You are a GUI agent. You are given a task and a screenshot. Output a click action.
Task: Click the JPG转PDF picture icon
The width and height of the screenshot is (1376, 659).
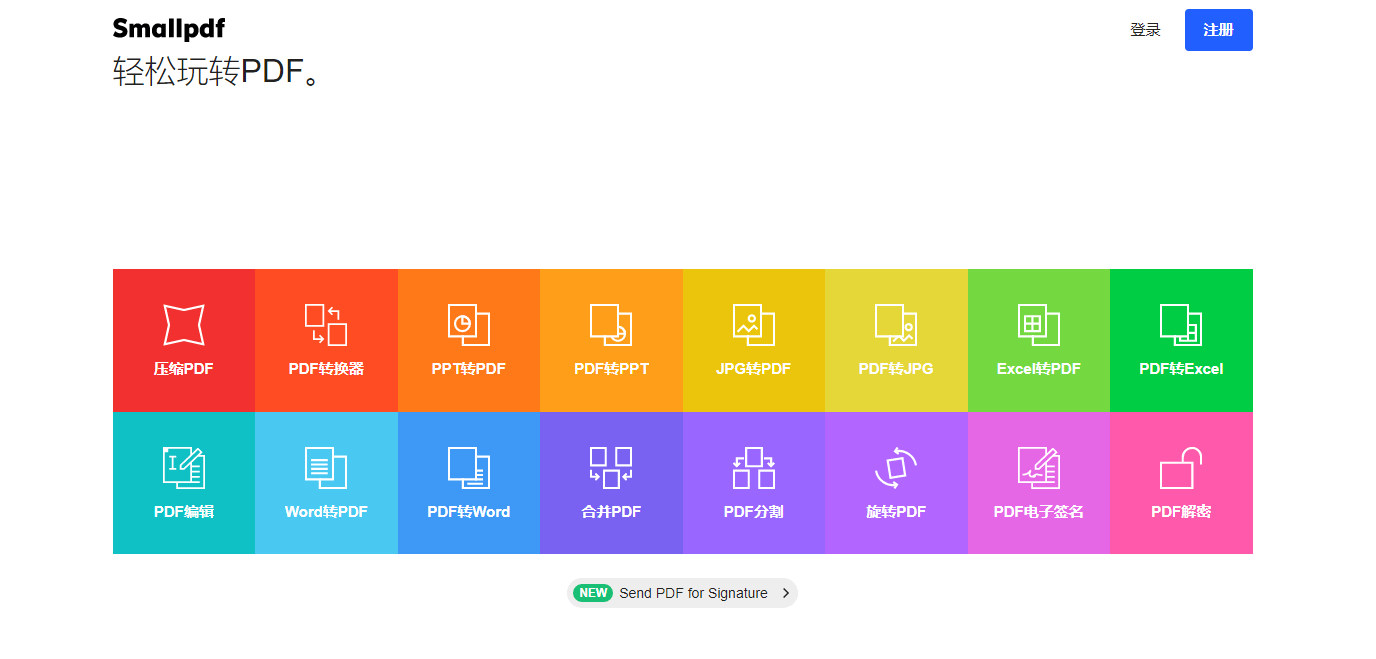753,325
